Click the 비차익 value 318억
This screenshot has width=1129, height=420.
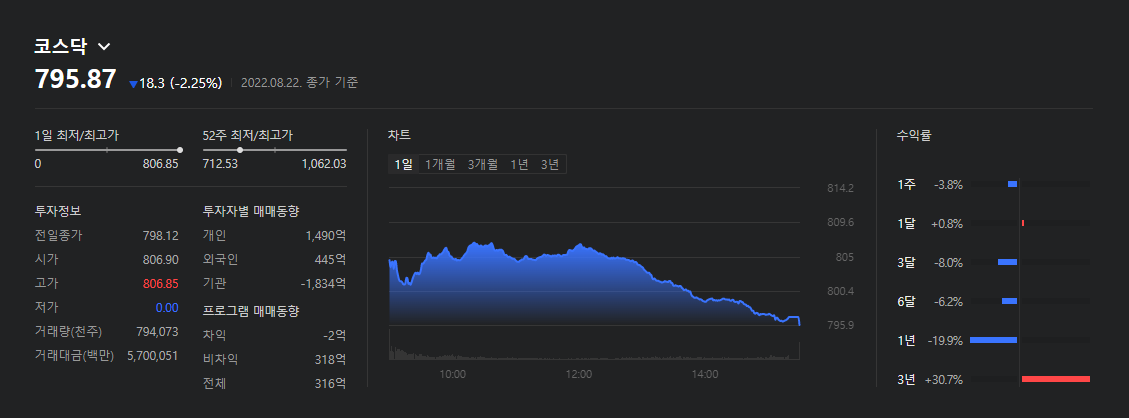(330, 359)
